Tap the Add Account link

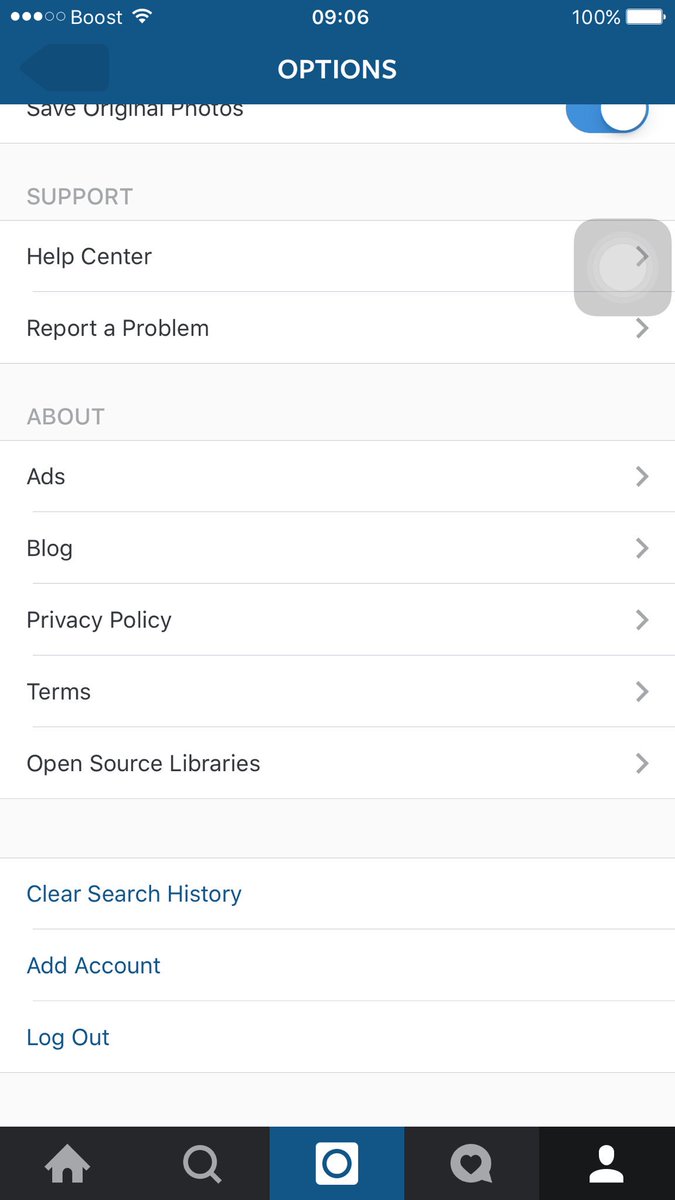(93, 965)
